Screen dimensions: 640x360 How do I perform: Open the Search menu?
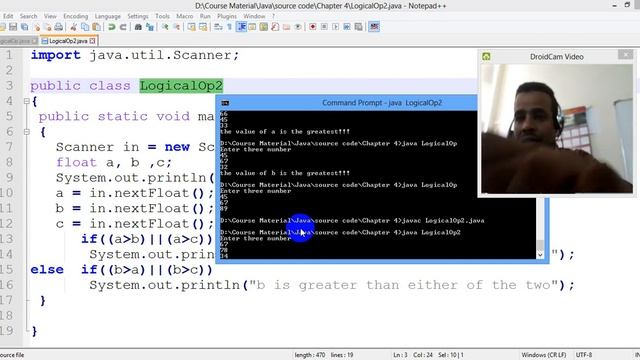pyautogui.click(x=29, y=16)
